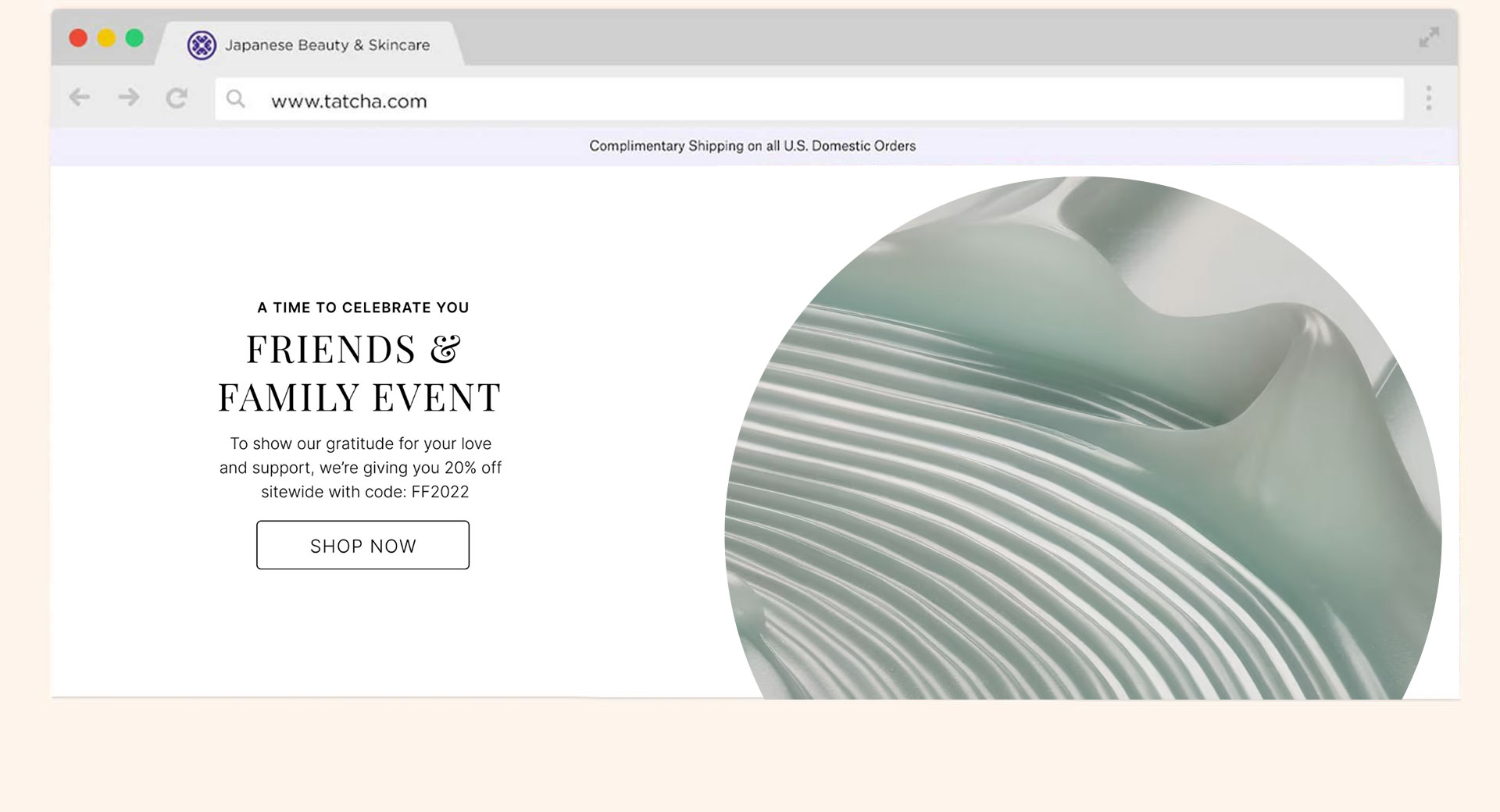This screenshot has width=1500, height=812.
Task: Click the purple Tatcha favicon in tab
Action: pyautogui.click(x=202, y=45)
